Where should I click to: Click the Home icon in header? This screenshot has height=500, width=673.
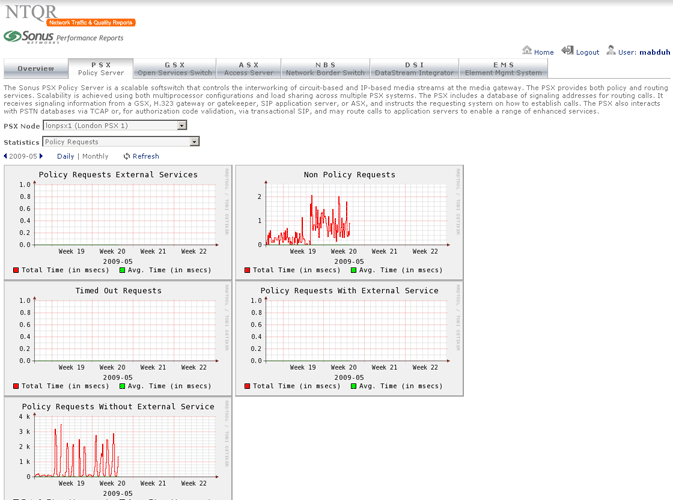tap(527, 51)
